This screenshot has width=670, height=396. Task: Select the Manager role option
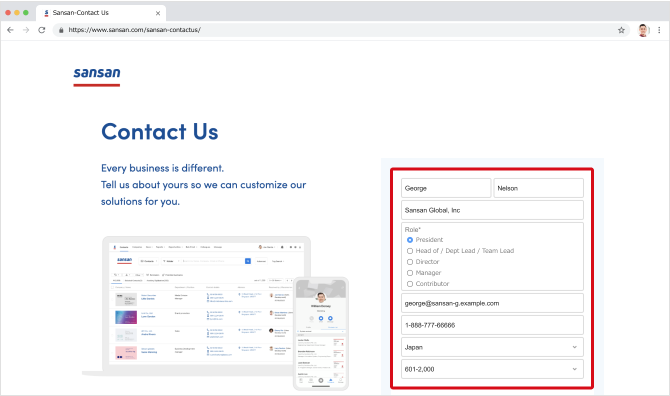pos(410,273)
